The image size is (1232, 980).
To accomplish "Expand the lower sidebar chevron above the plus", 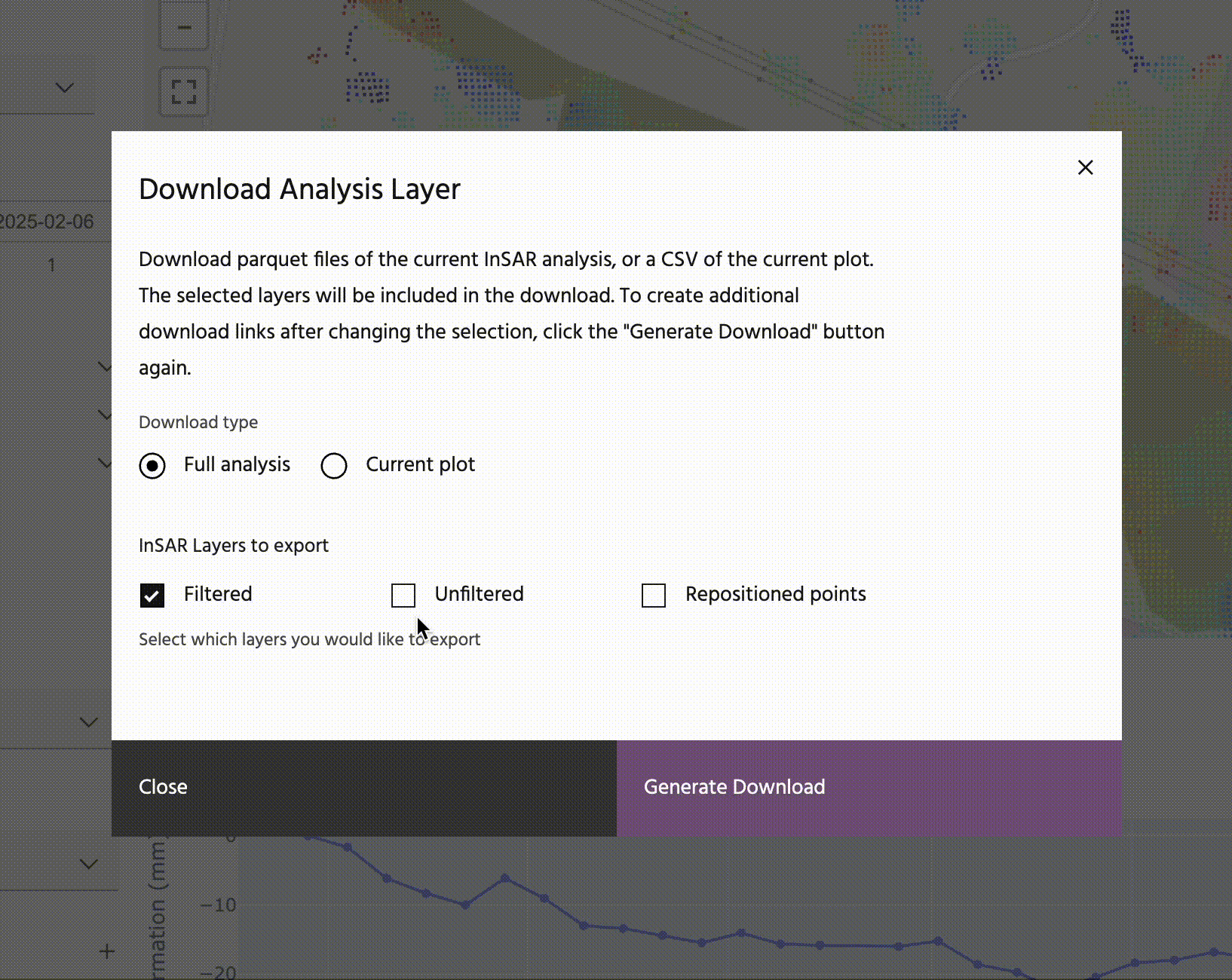I will click(89, 863).
